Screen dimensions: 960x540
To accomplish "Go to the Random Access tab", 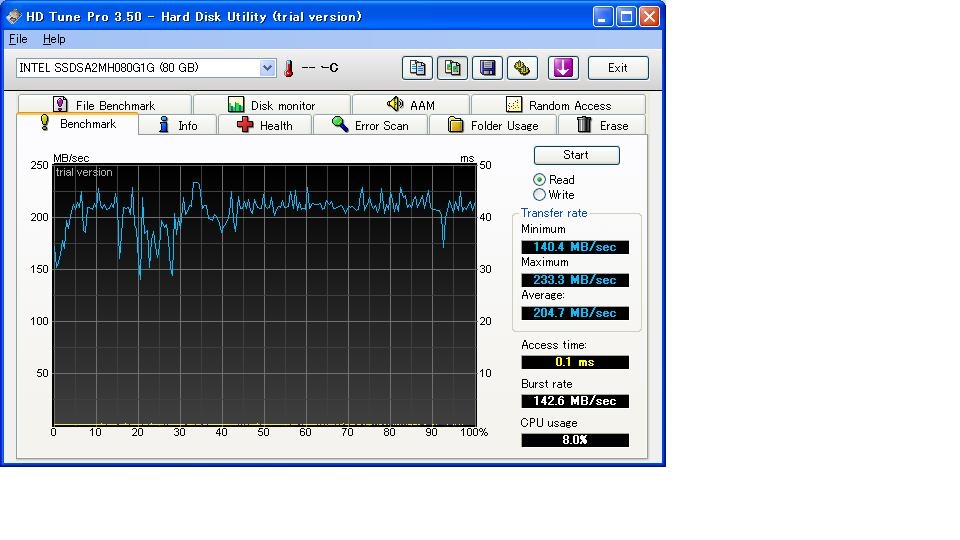I will point(558,105).
